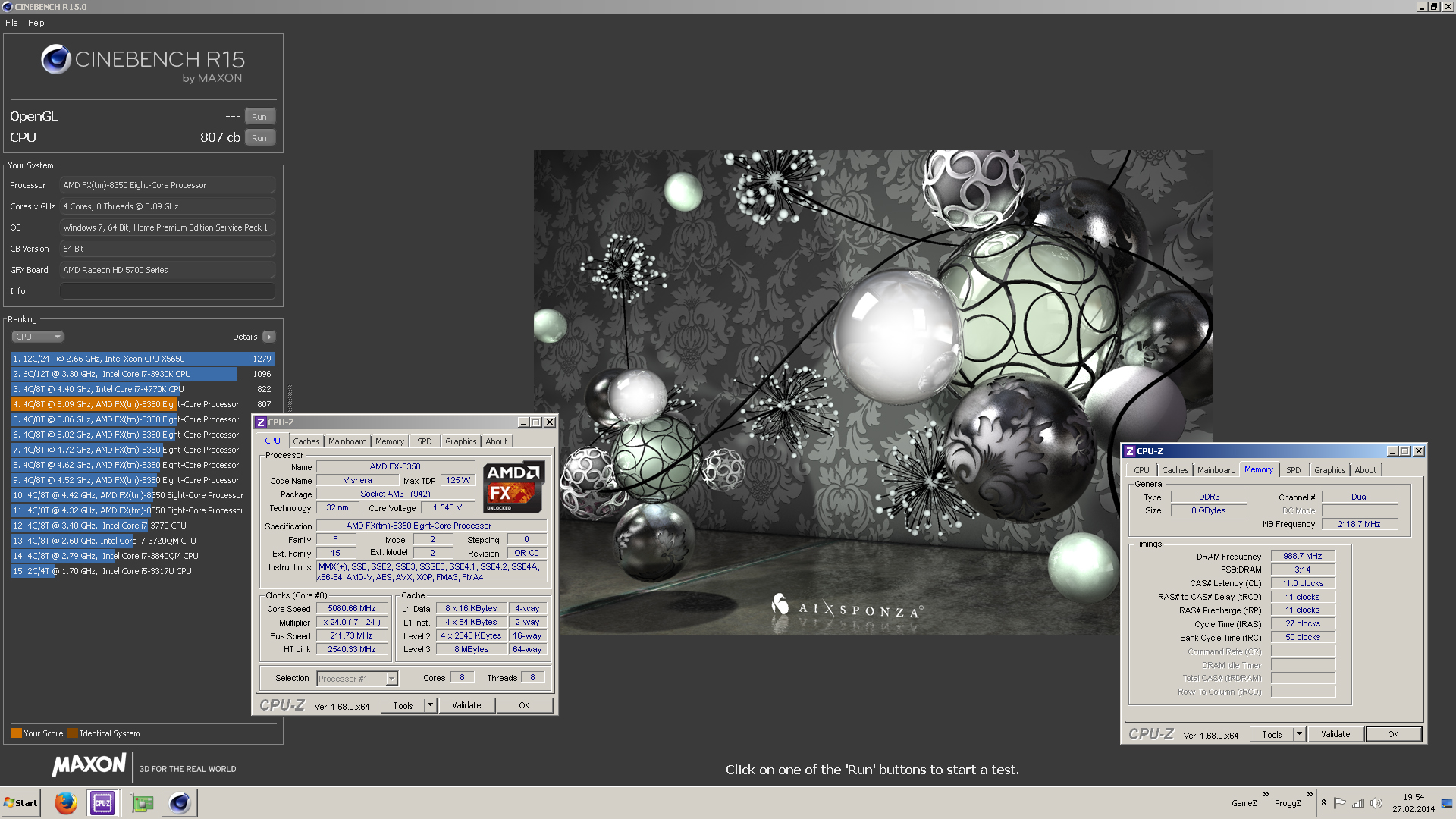This screenshot has height=819, width=1456.
Task: Click the first CPU-Z title bar icon
Action: click(x=261, y=422)
